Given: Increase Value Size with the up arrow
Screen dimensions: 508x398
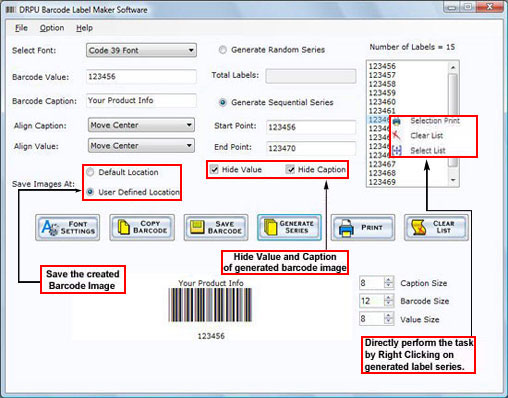Looking at the screenshot, I should [x=388, y=316].
